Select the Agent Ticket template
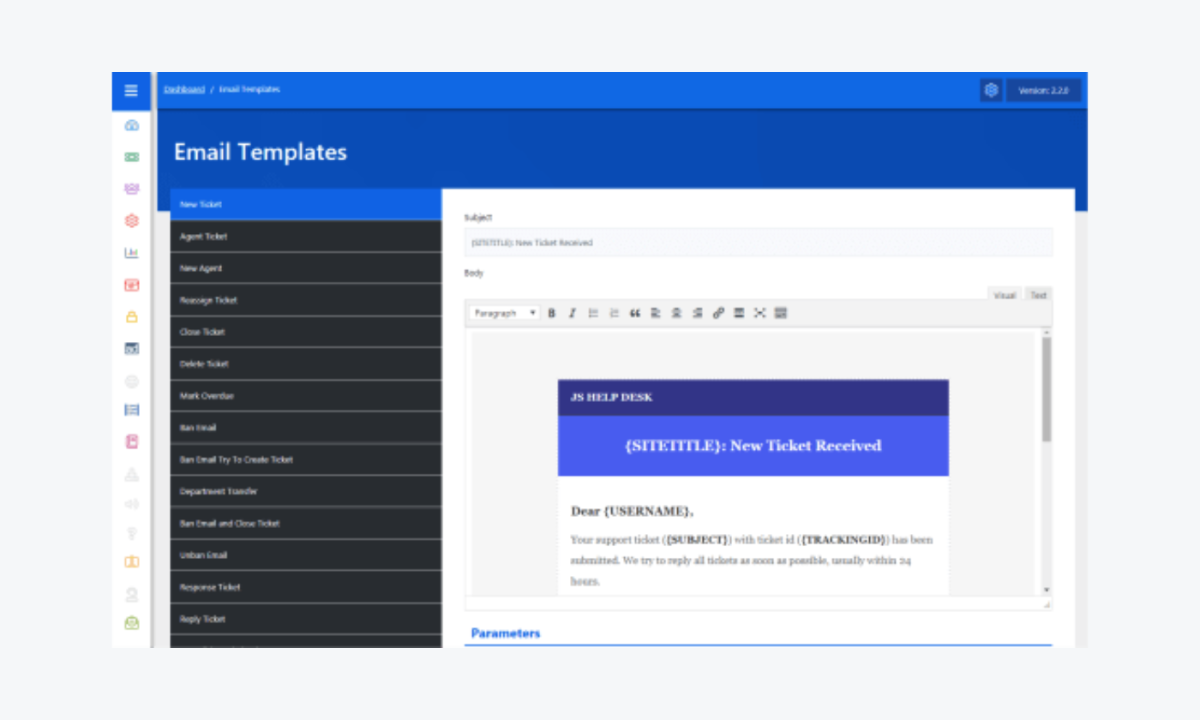 coord(306,236)
